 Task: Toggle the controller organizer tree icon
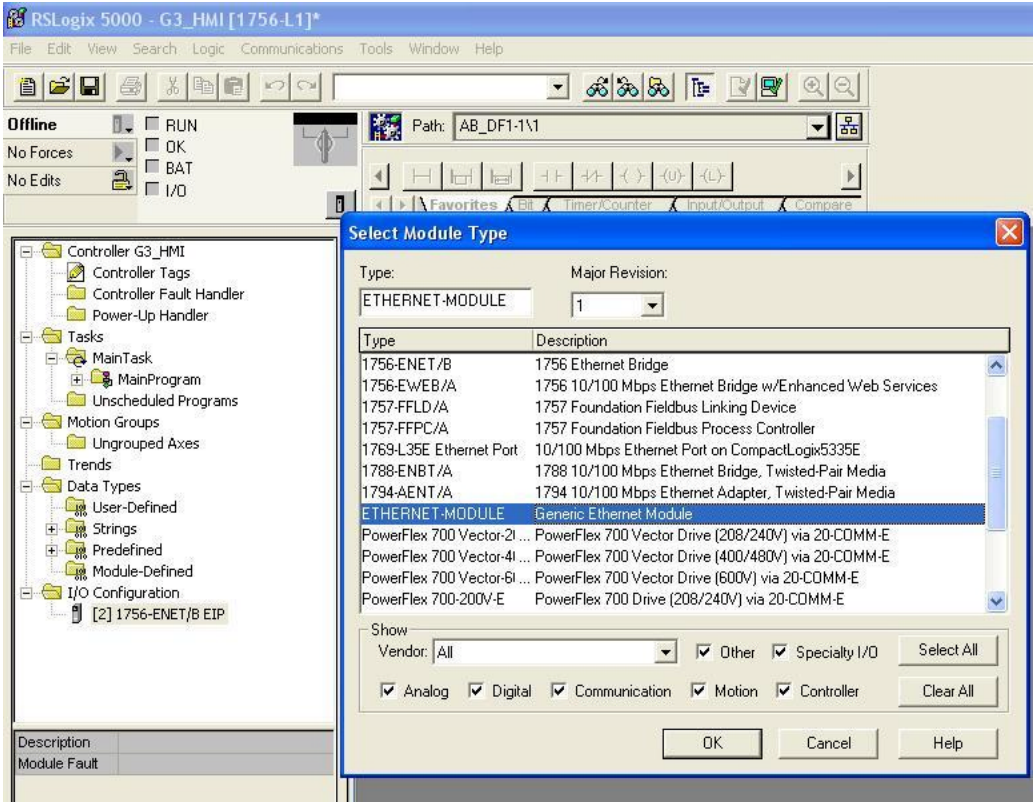[x=700, y=87]
